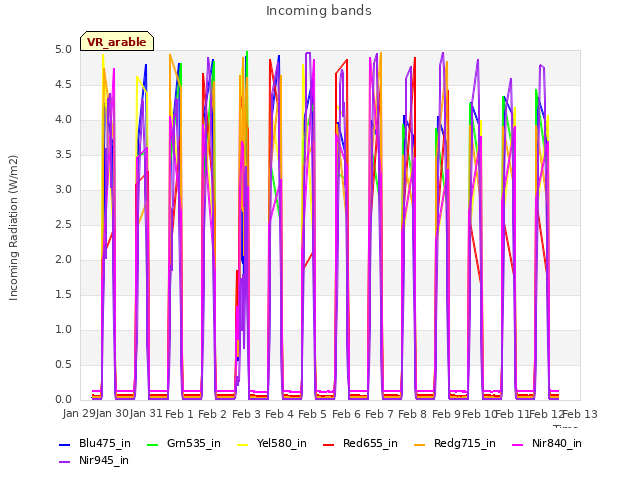Screen dimensions: 640x480
Task: Click the Incoming bands chart title
Action: point(319,11)
